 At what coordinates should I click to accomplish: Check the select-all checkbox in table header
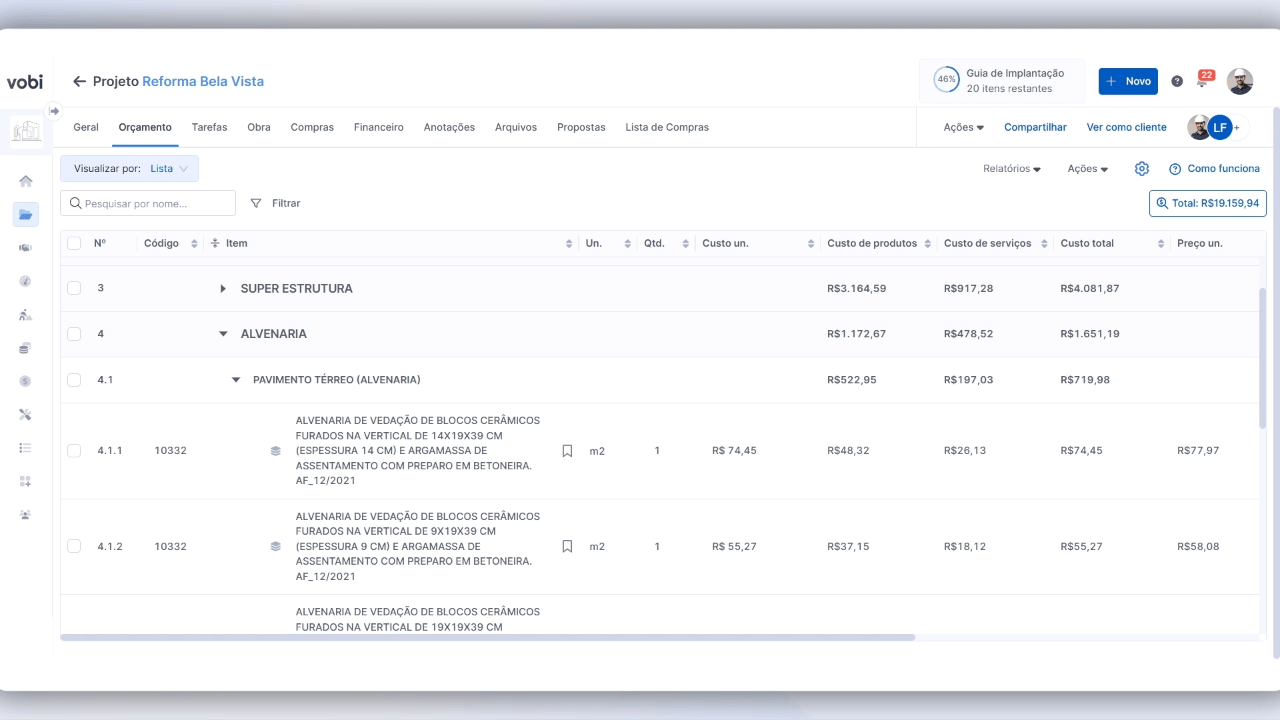click(x=74, y=243)
